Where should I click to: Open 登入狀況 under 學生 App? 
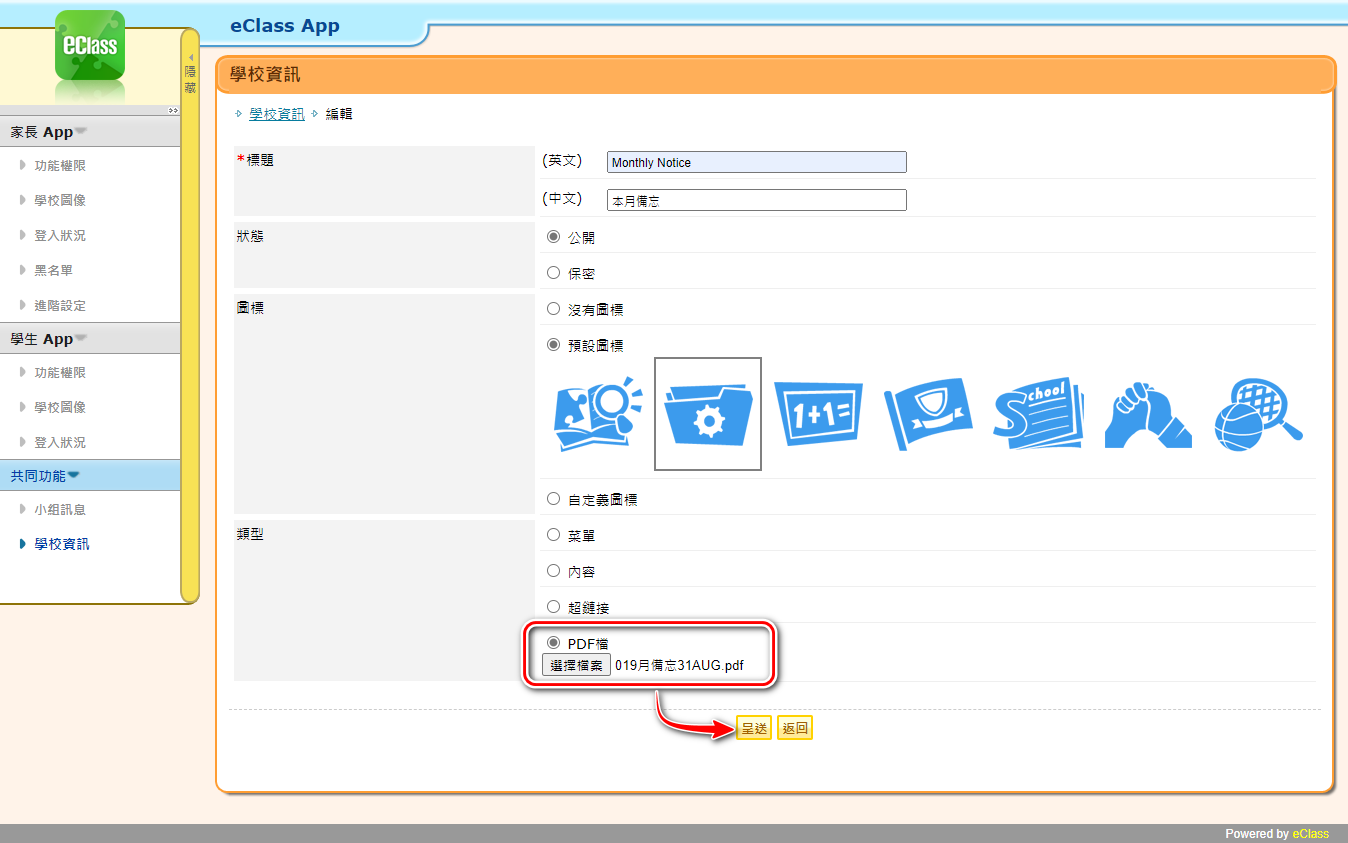point(60,443)
